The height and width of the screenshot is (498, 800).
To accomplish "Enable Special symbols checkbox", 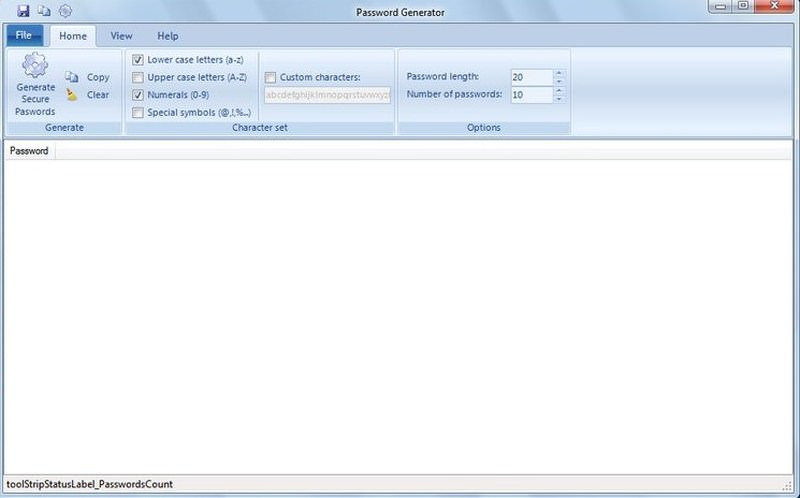I will pyautogui.click(x=138, y=113).
